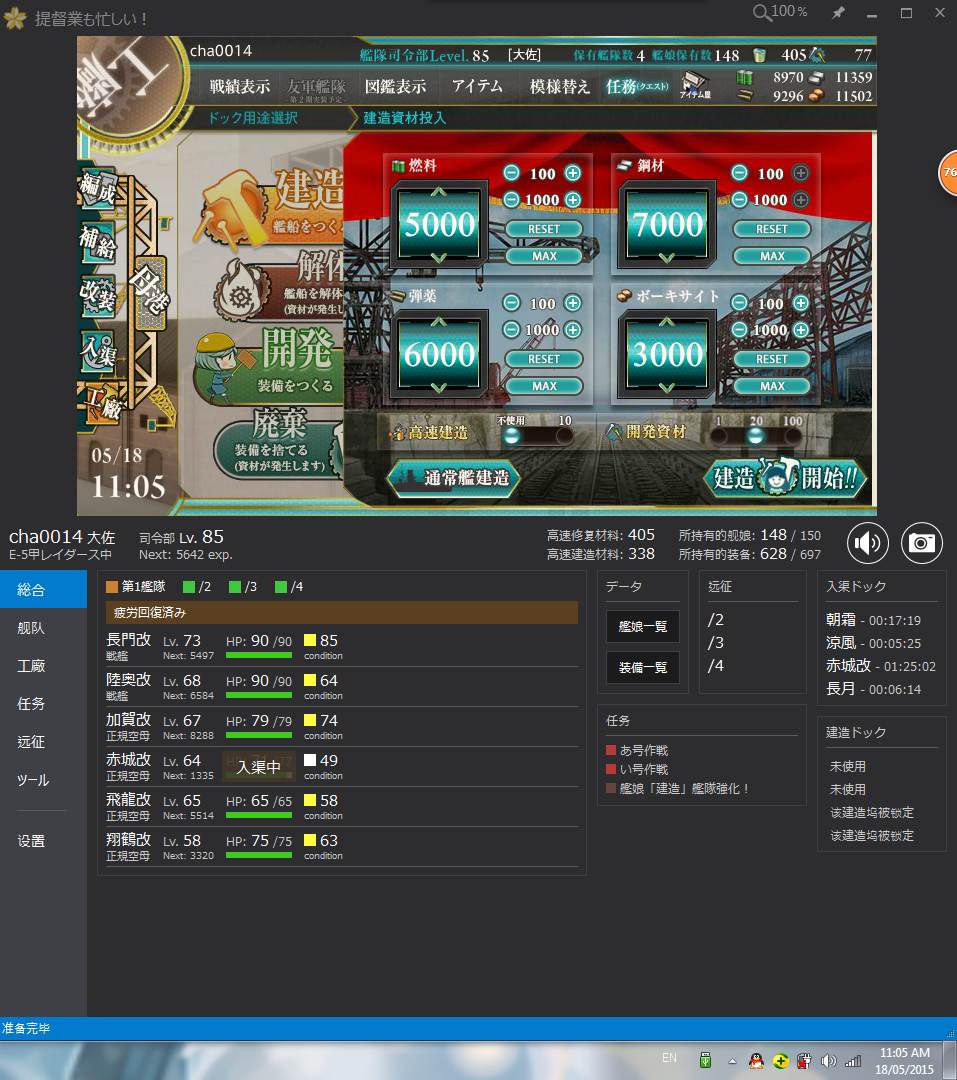Open 装備一覧 equipment list
Image resolution: width=957 pixels, height=1080 pixels.
(643, 667)
